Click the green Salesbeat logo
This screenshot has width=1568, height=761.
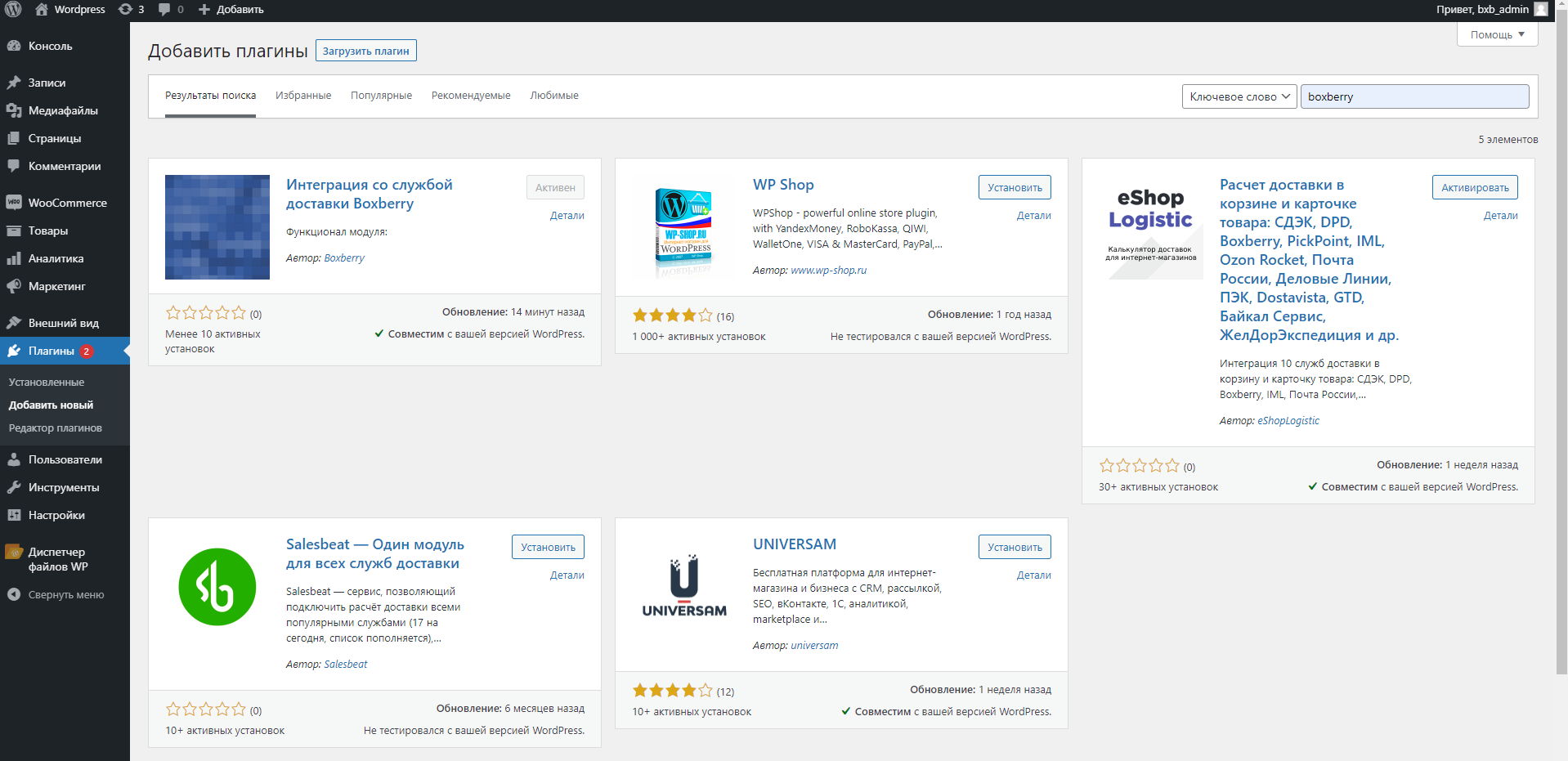point(217,587)
